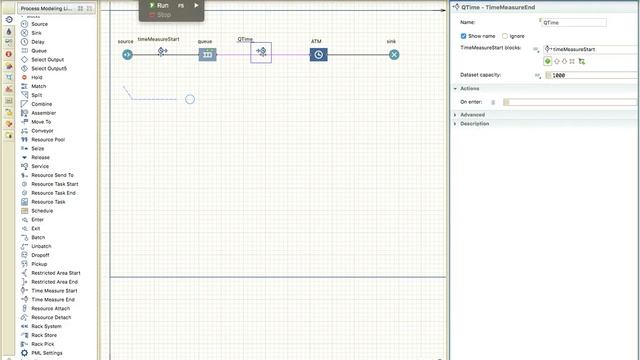Click the play arrow next to Run

[x=196, y=5]
